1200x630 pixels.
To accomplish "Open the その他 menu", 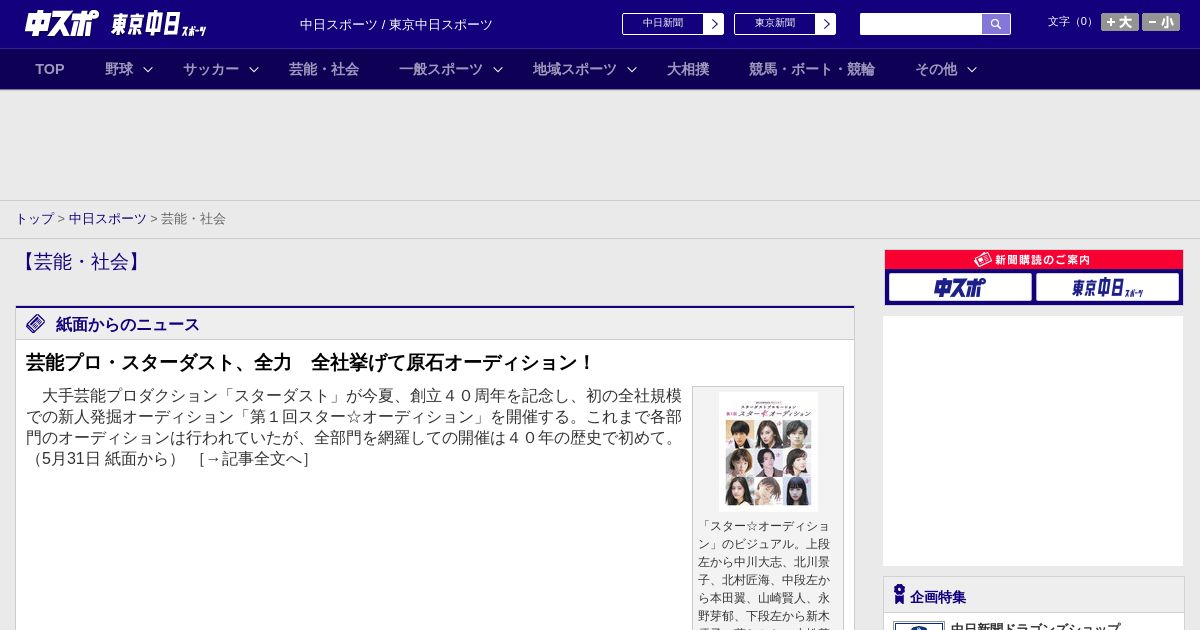I will click(936, 69).
